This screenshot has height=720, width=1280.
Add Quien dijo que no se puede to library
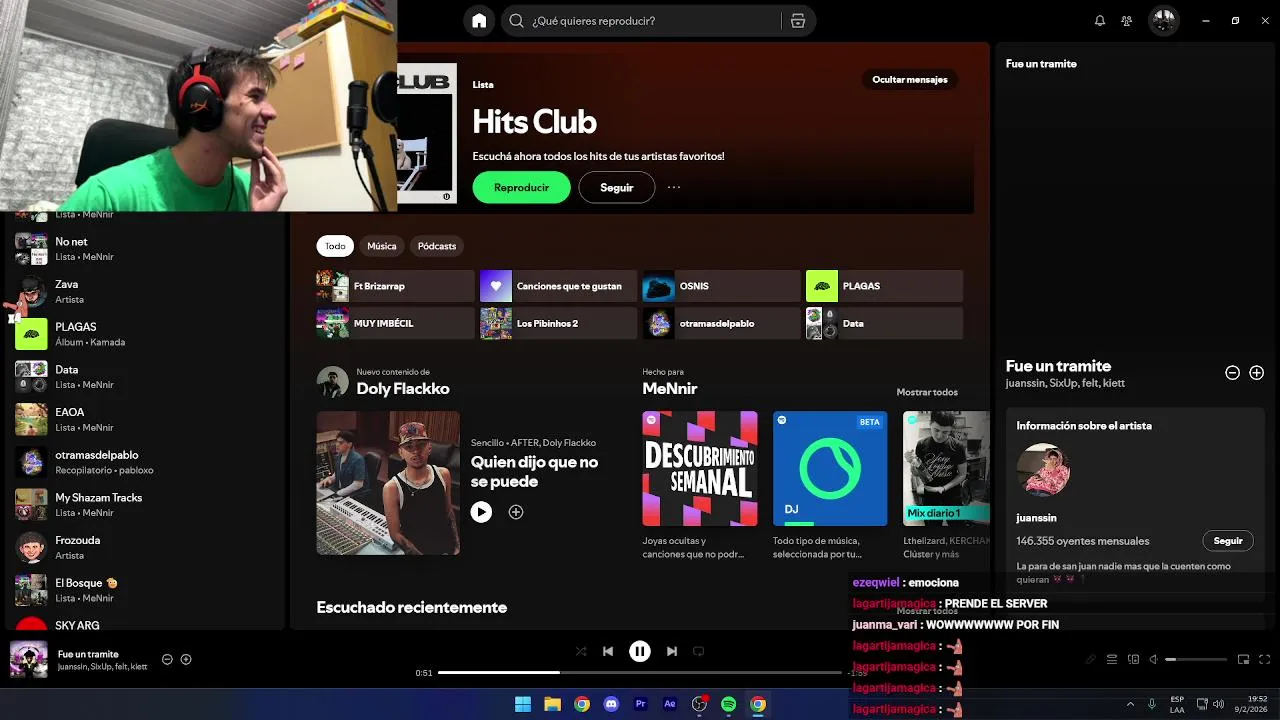516,512
